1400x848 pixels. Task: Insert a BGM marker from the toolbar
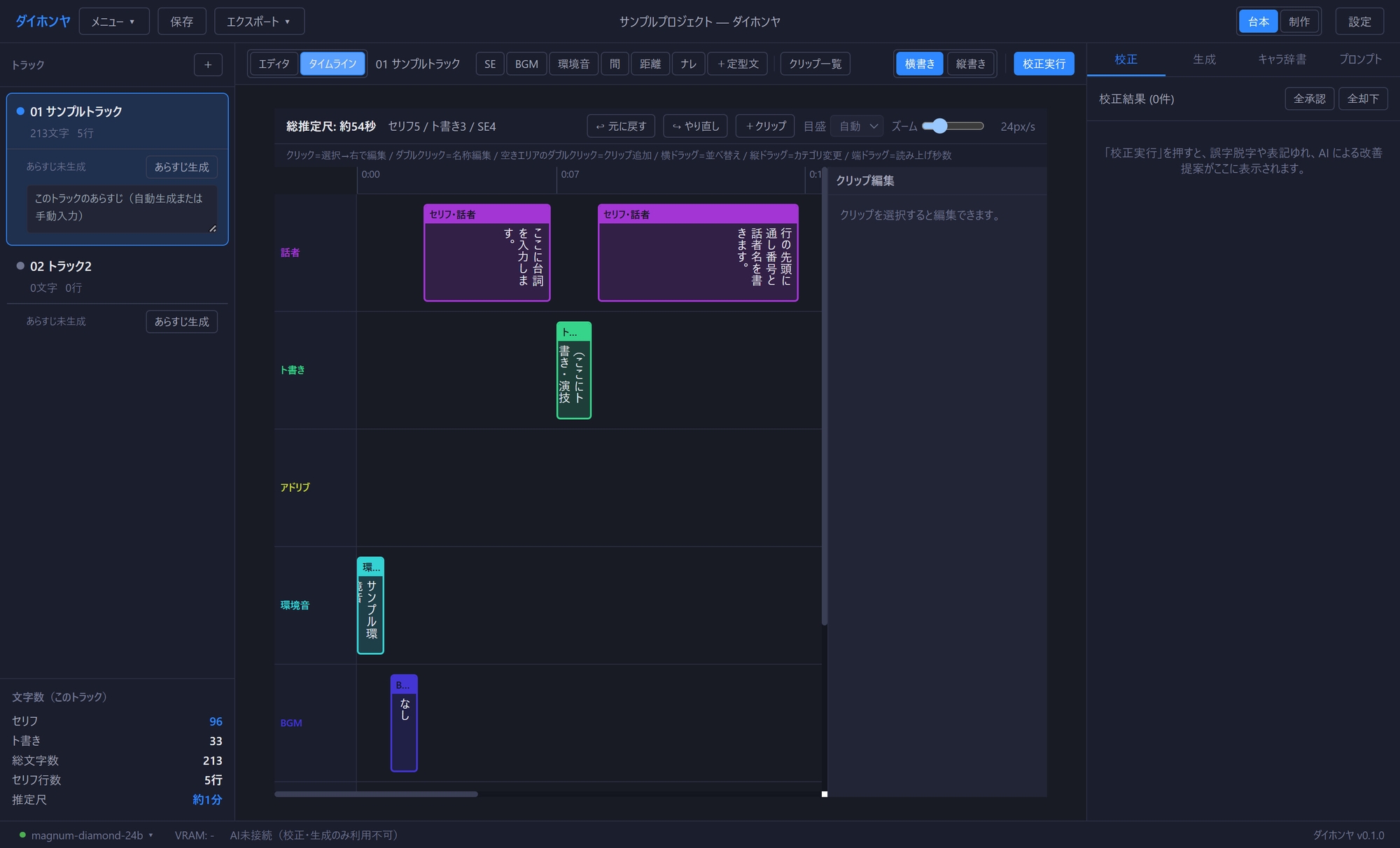tap(526, 64)
